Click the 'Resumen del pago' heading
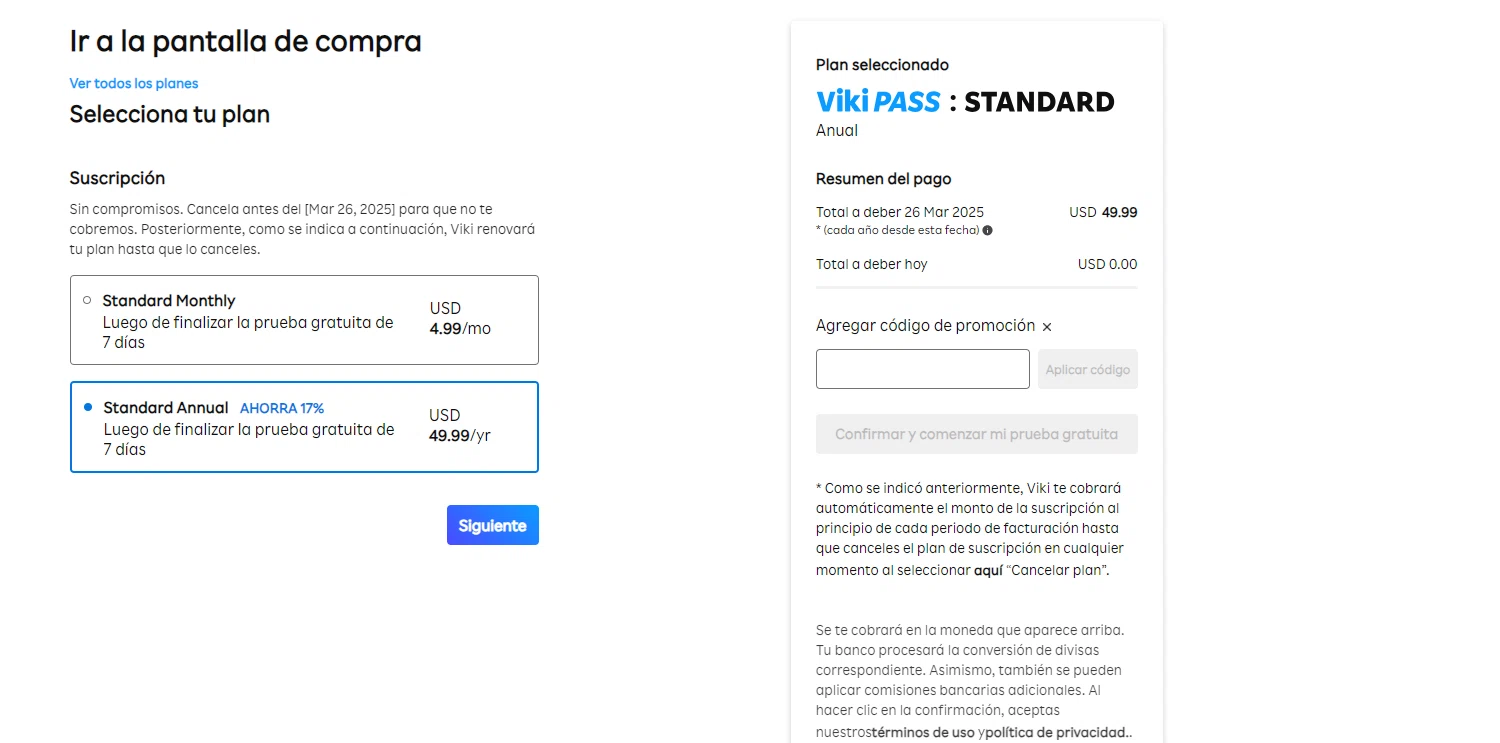The image size is (1500, 743). point(883,179)
